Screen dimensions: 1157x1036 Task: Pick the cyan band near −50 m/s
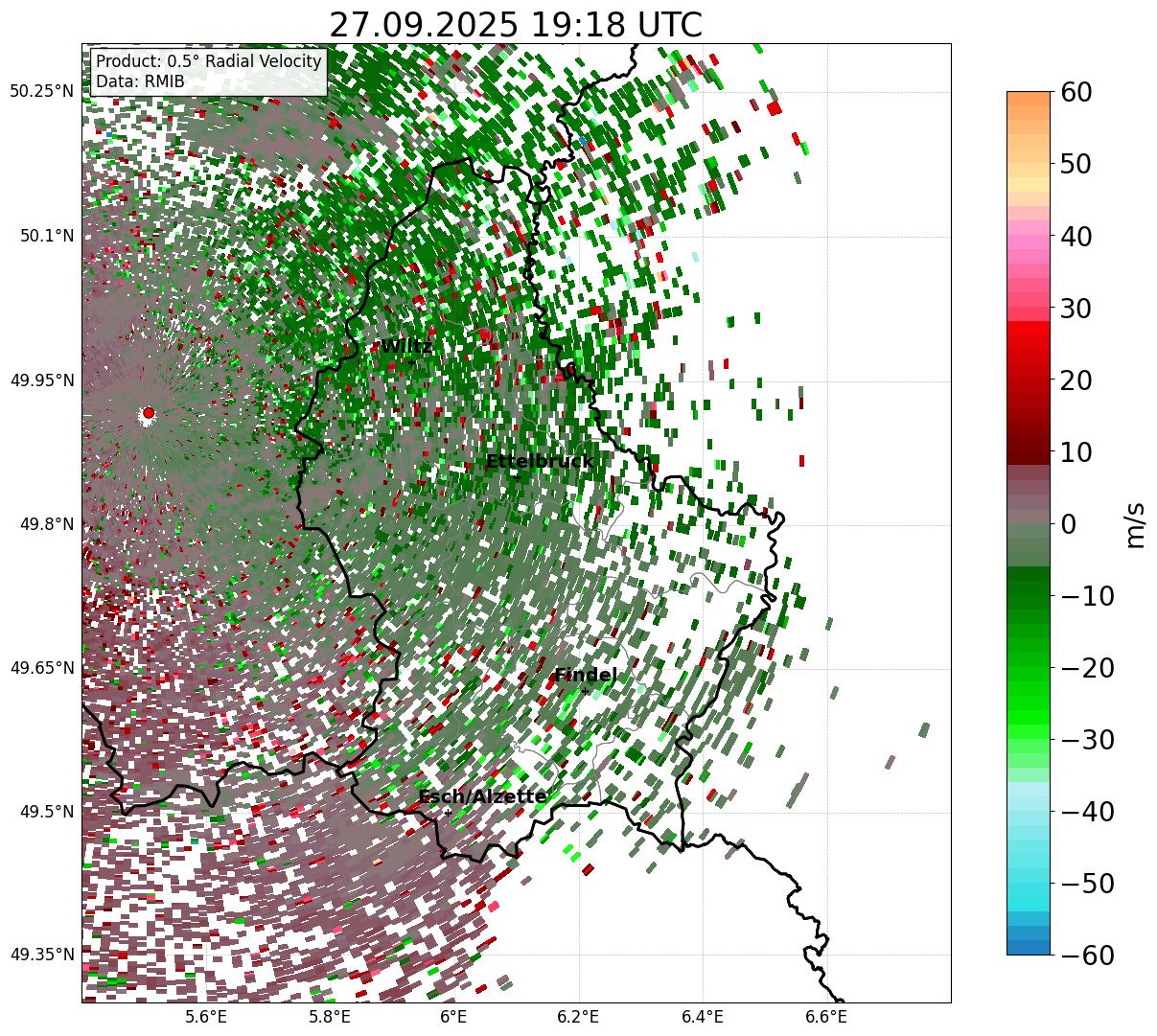tap(1029, 883)
